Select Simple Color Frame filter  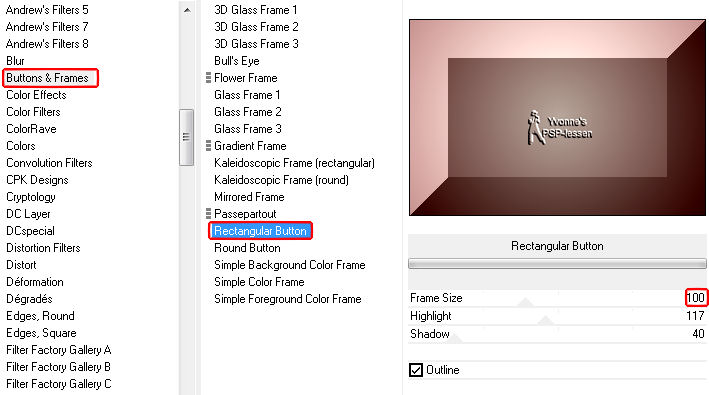(259, 282)
